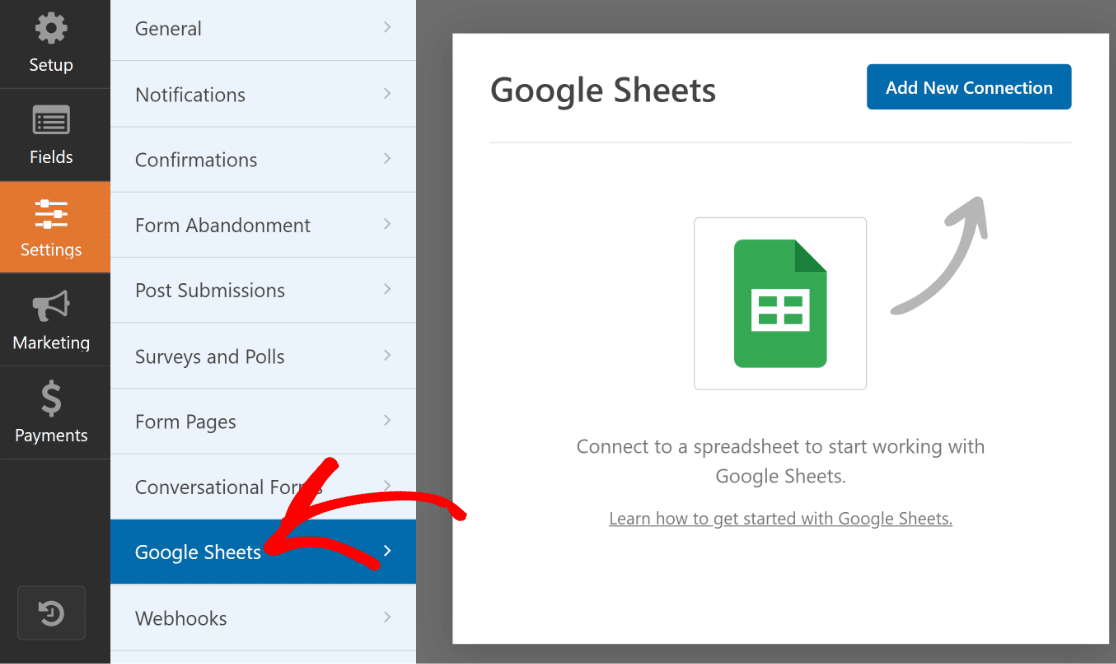The width and height of the screenshot is (1116, 664).
Task: Select the Settings sliders icon
Action: point(51,214)
